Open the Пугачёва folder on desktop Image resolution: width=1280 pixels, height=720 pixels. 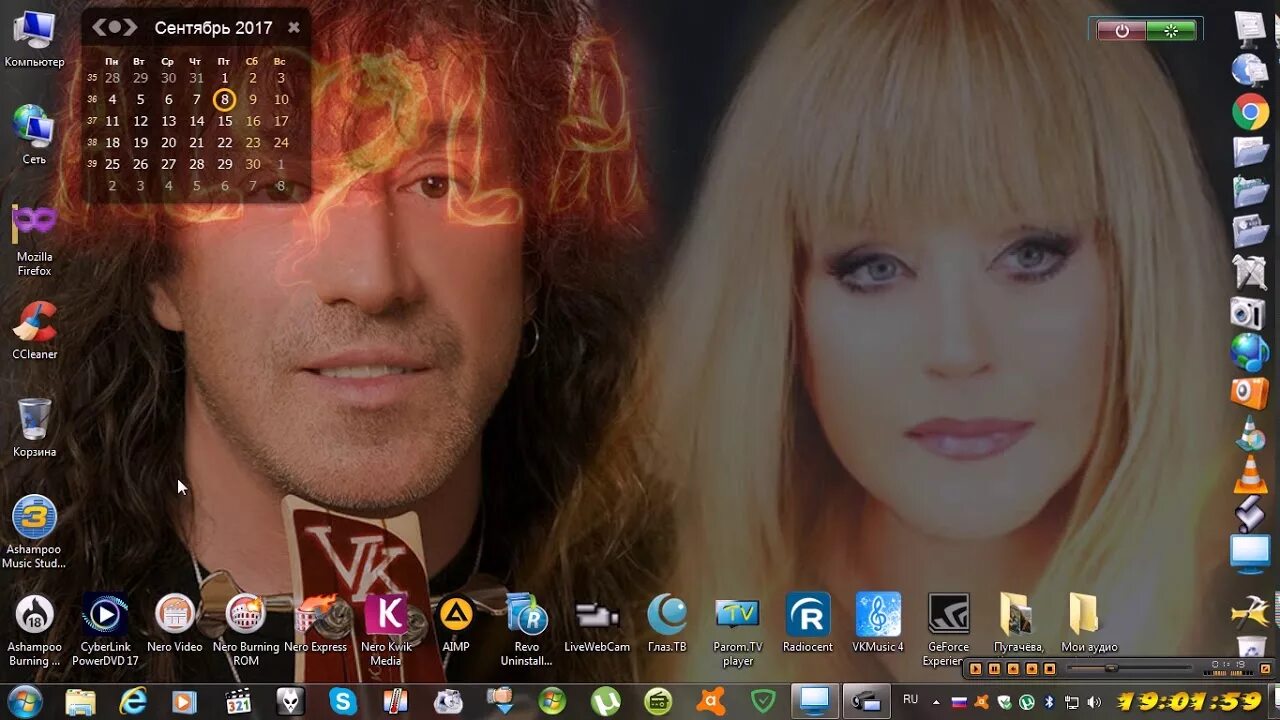pyautogui.click(x=1018, y=624)
